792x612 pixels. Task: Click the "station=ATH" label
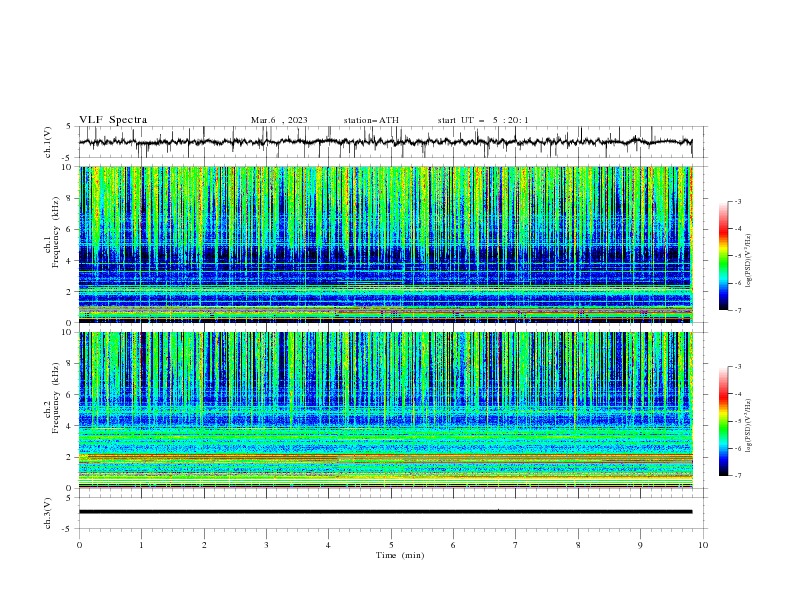(x=371, y=120)
